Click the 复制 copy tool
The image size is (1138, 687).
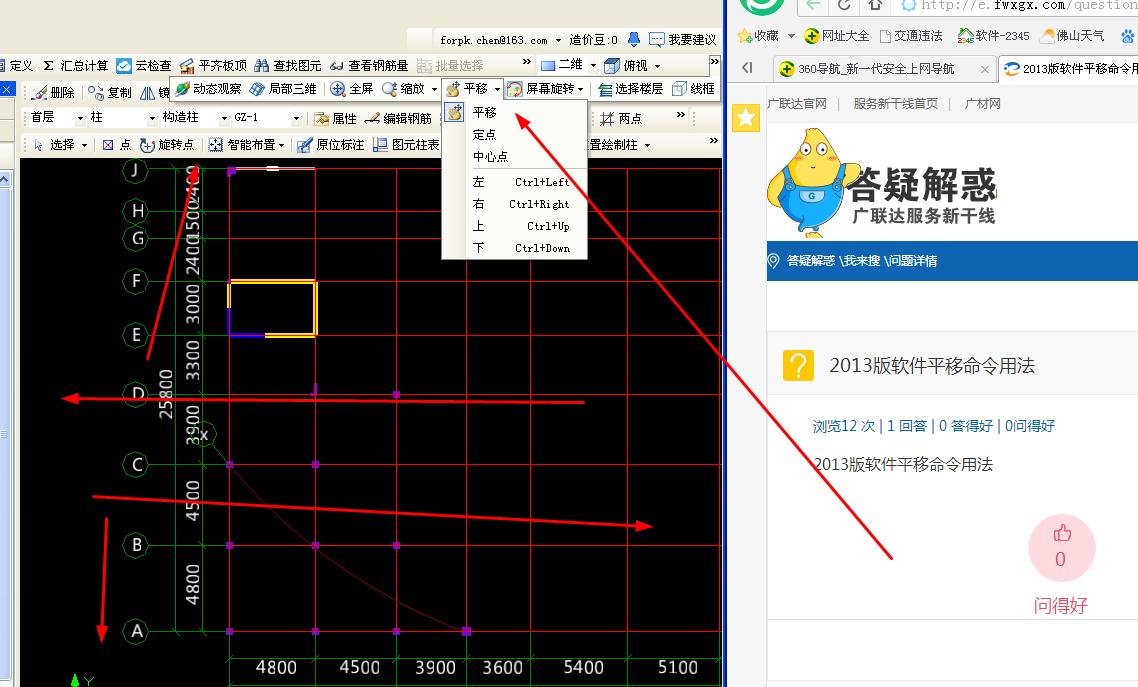[x=110, y=92]
